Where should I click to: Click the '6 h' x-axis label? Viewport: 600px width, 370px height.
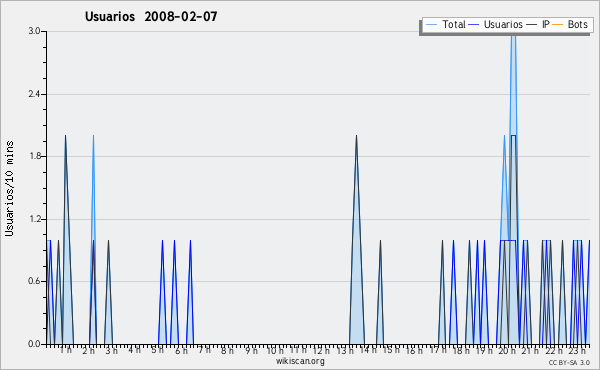[x=181, y=350]
